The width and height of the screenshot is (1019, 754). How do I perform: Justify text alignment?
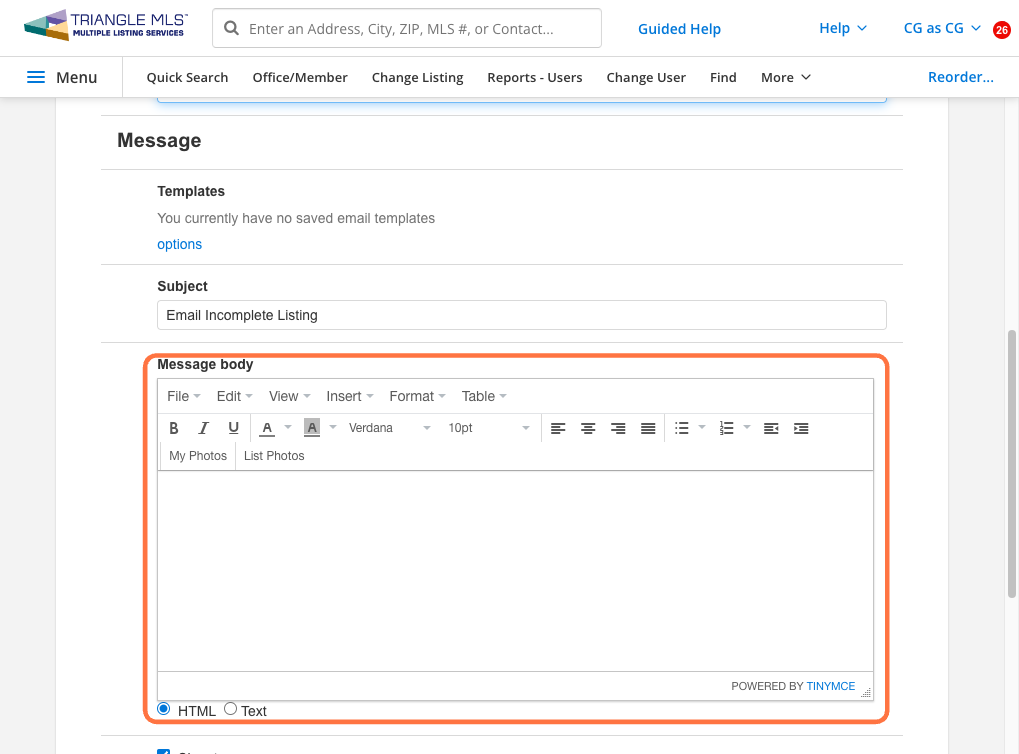coord(648,428)
